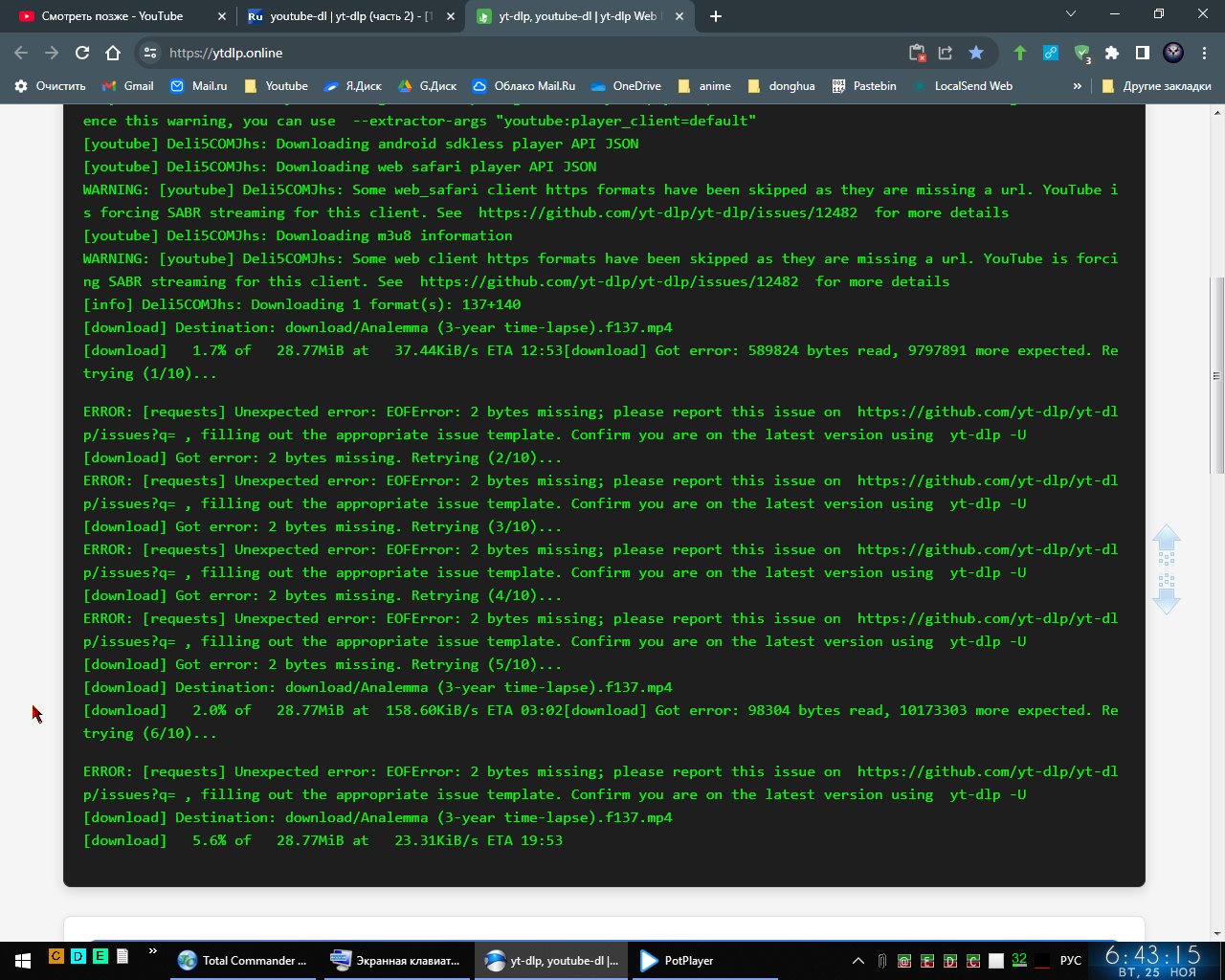1225x980 pixels.
Task: Go to the browser home page
Action: pos(113,53)
